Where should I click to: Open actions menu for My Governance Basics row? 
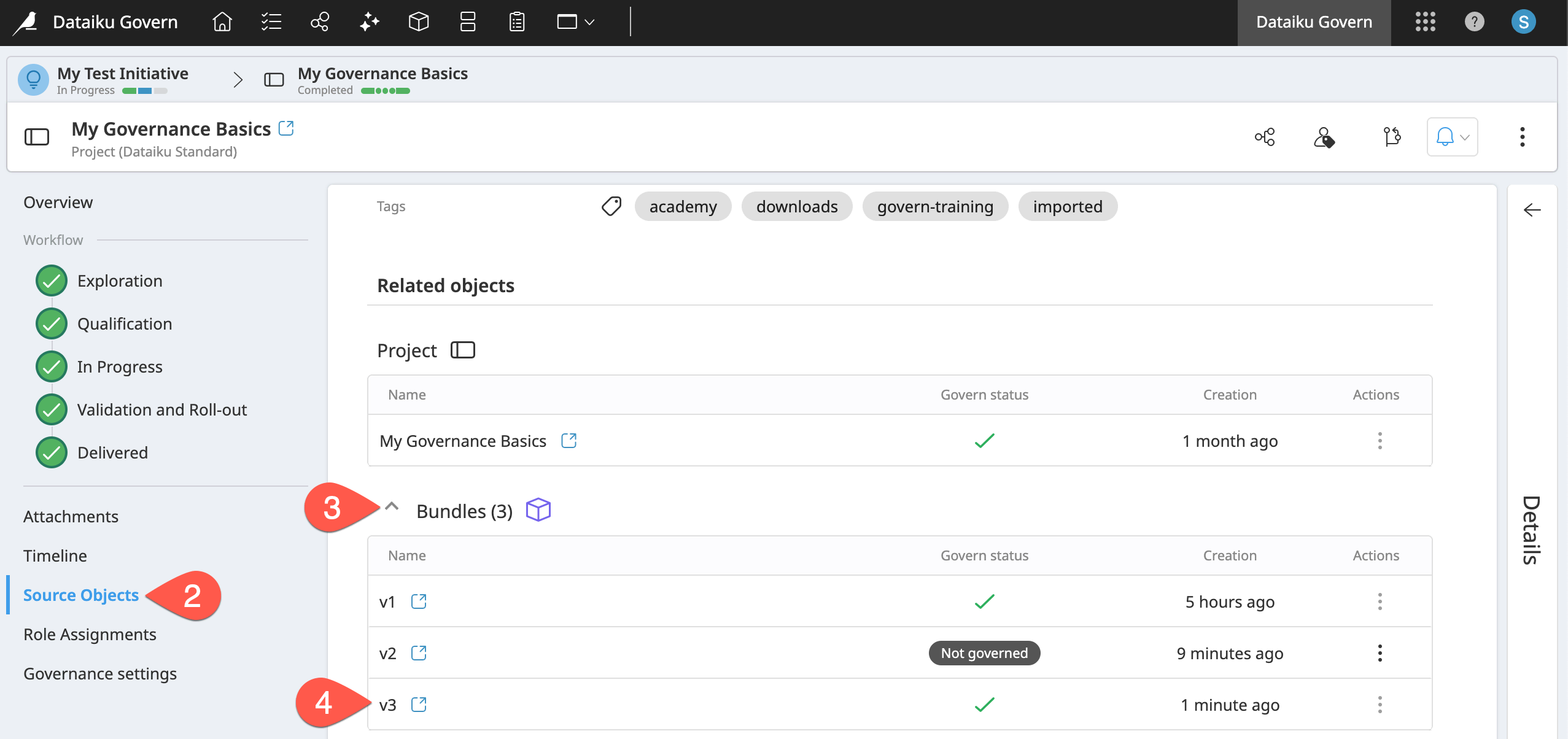click(x=1380, y=441)
